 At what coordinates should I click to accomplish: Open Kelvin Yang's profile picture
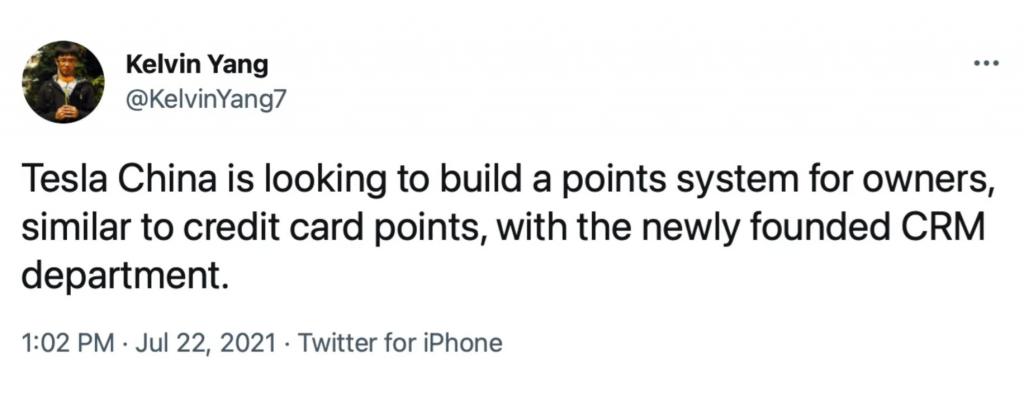pyautogui.click(x=63, y=82)
